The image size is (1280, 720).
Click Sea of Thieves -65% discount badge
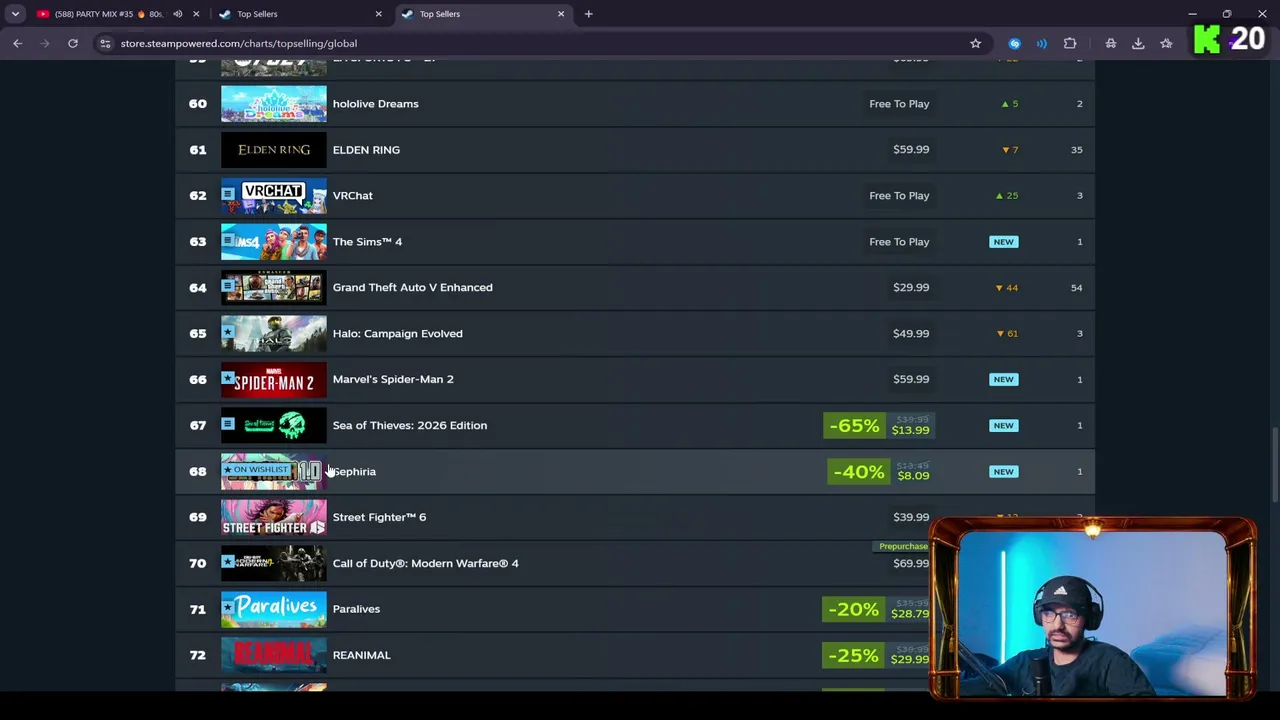(x=854, y=426)
